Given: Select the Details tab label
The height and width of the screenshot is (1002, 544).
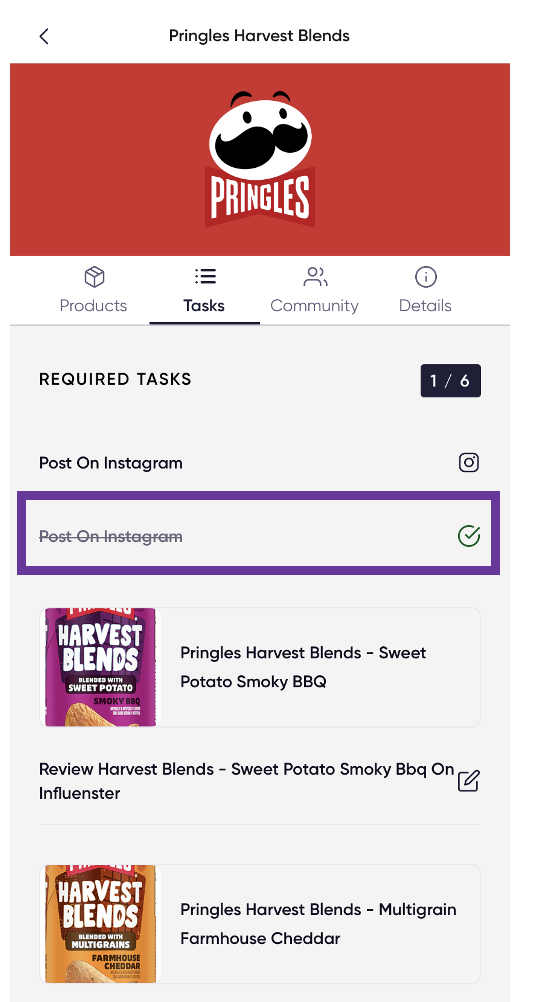Looking at the screenshot, I should [x=425, y=305].
